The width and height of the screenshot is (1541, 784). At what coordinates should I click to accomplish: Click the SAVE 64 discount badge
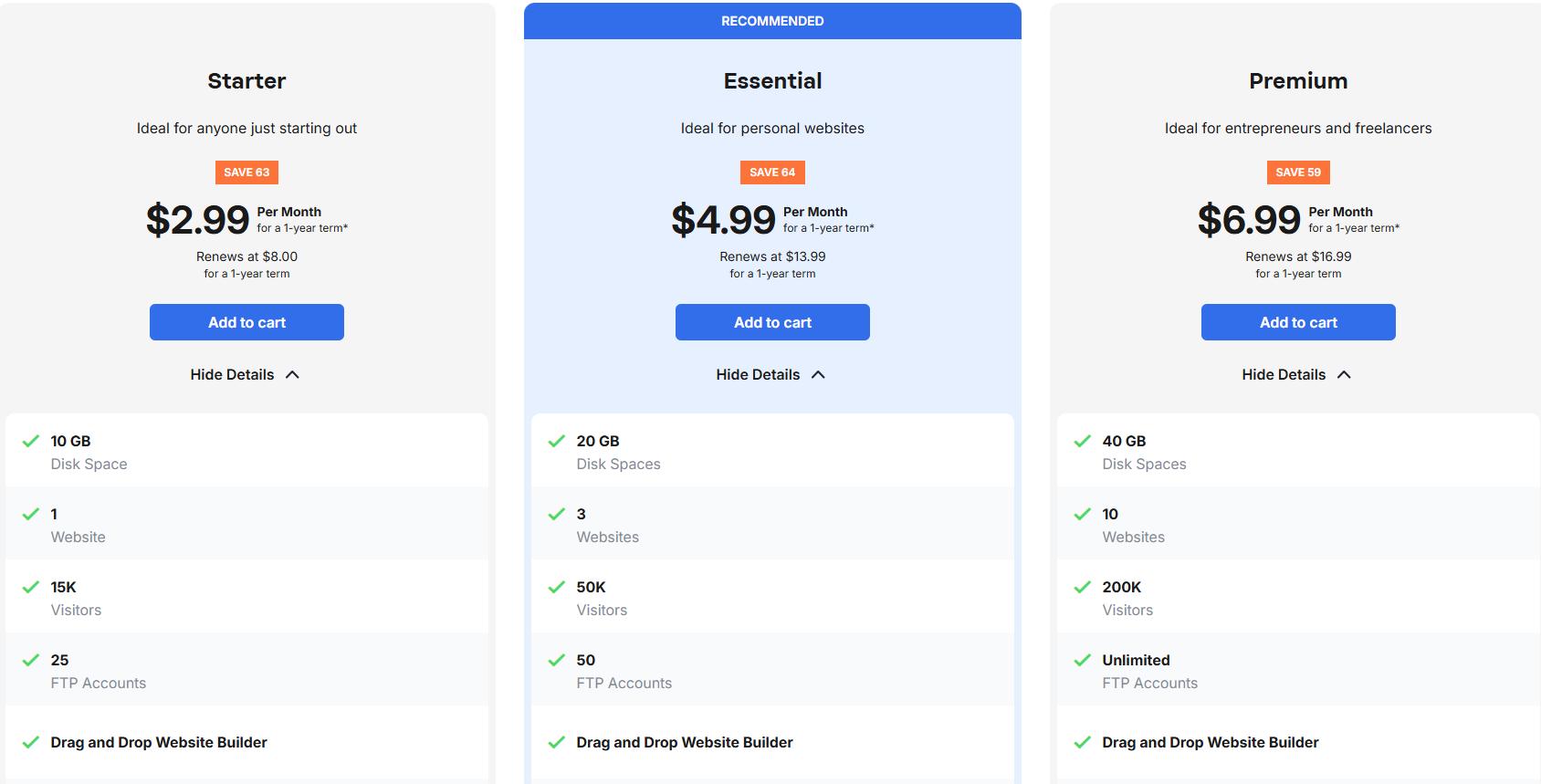[x=772, y=172]
